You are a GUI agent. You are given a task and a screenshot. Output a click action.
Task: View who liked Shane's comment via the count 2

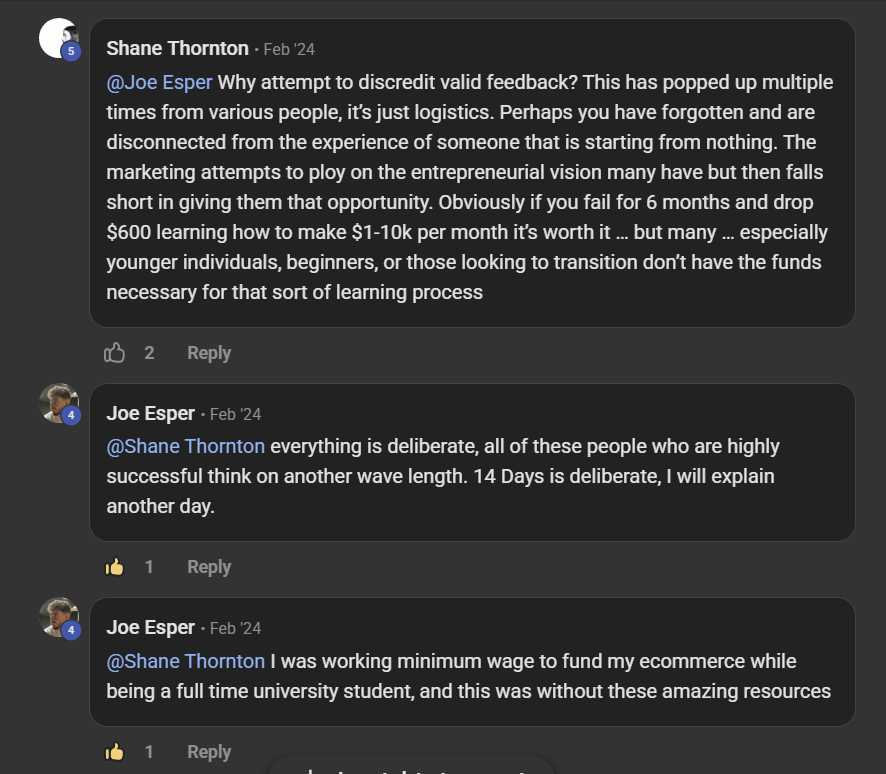[x=150, y=352]
